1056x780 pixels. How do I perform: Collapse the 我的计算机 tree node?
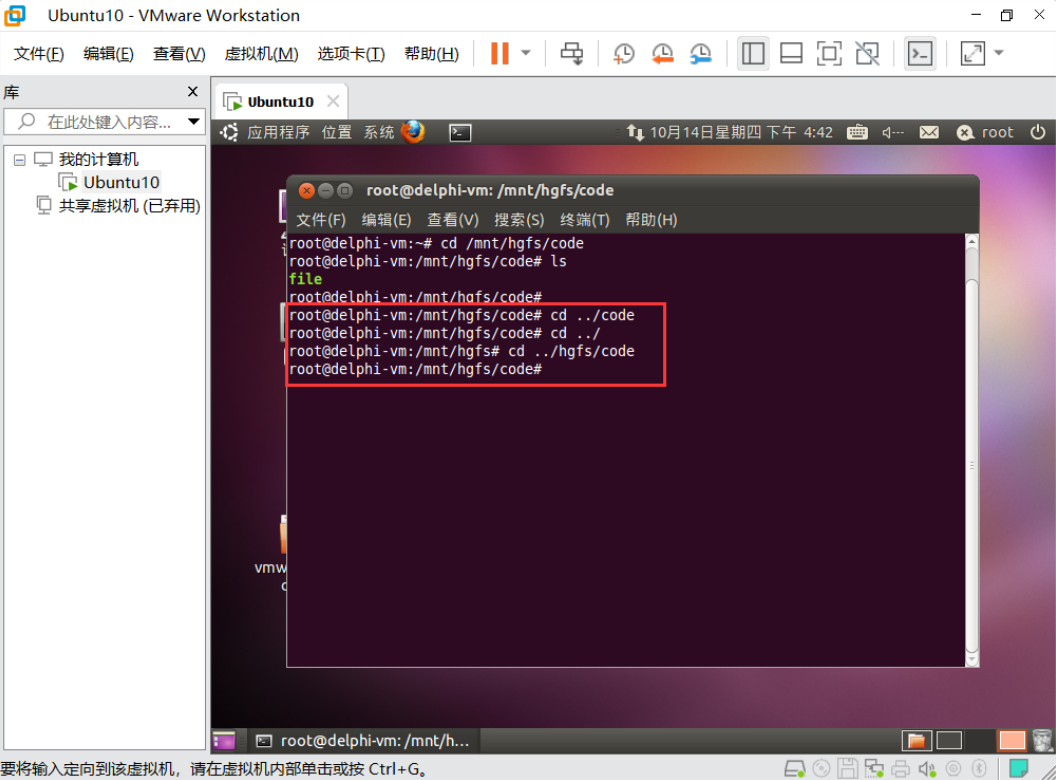20,160
